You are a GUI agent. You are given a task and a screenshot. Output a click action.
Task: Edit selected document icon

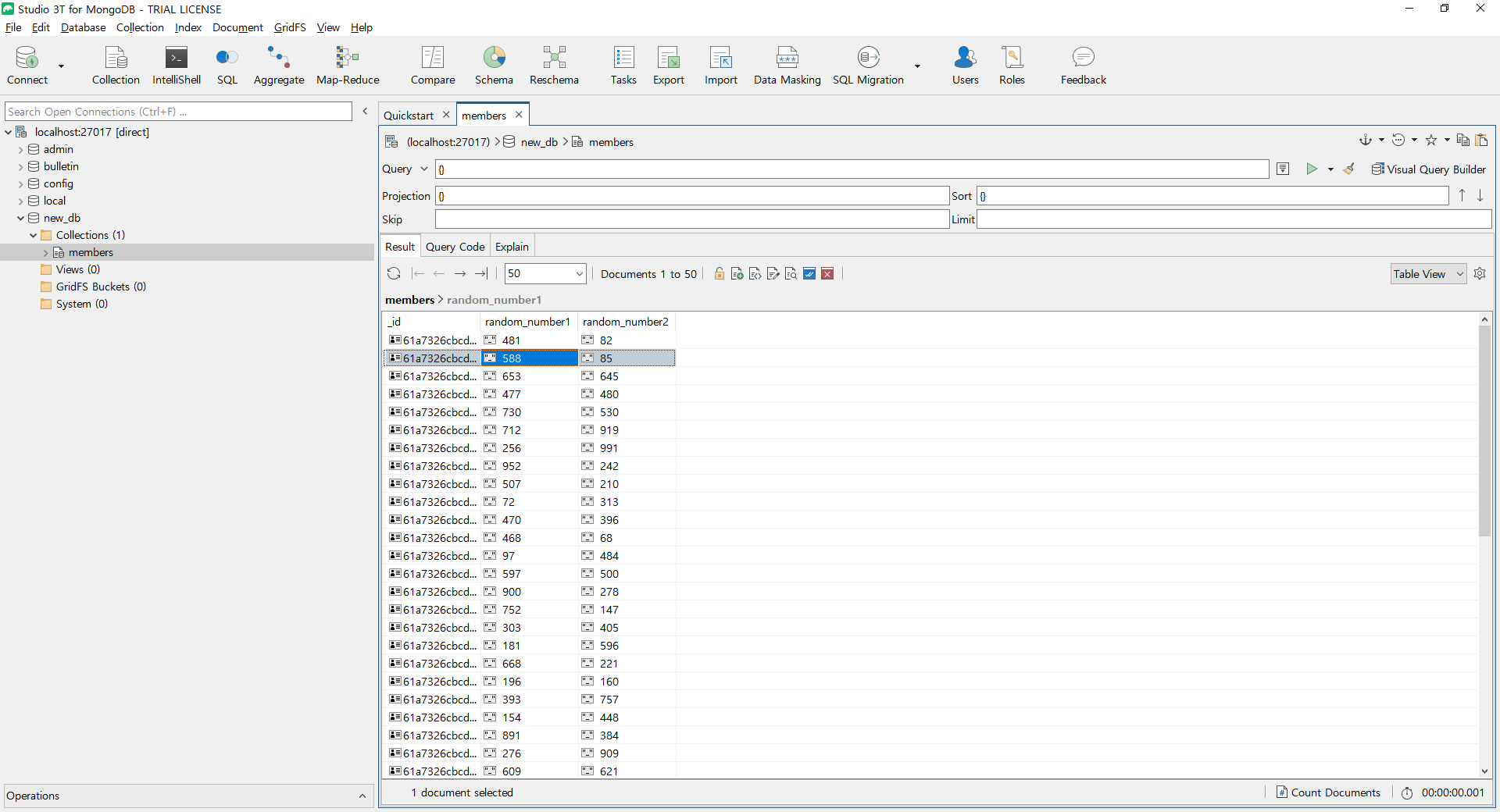click(773, 273)
